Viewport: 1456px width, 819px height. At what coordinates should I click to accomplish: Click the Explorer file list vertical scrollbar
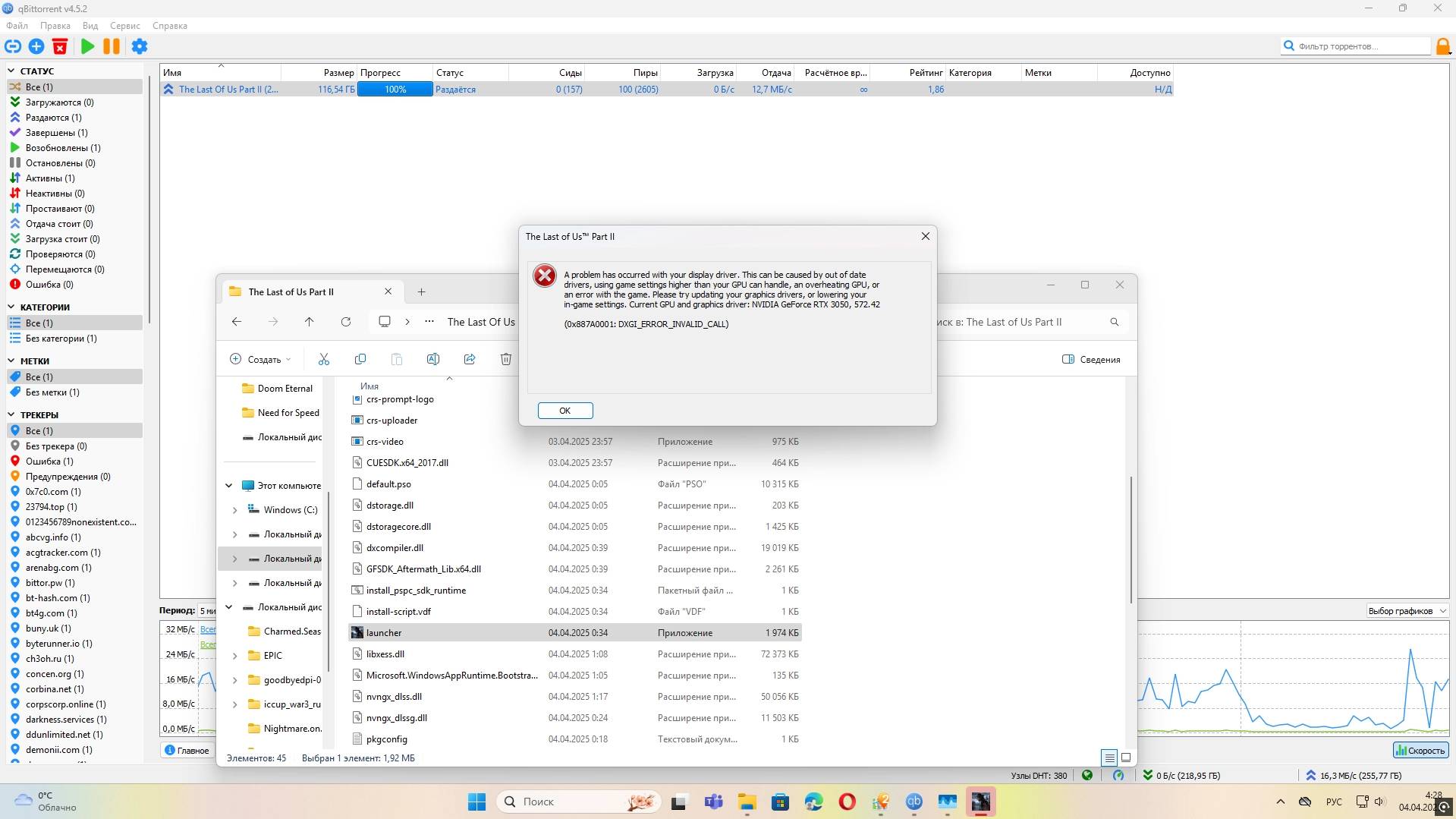(1131, 540)
